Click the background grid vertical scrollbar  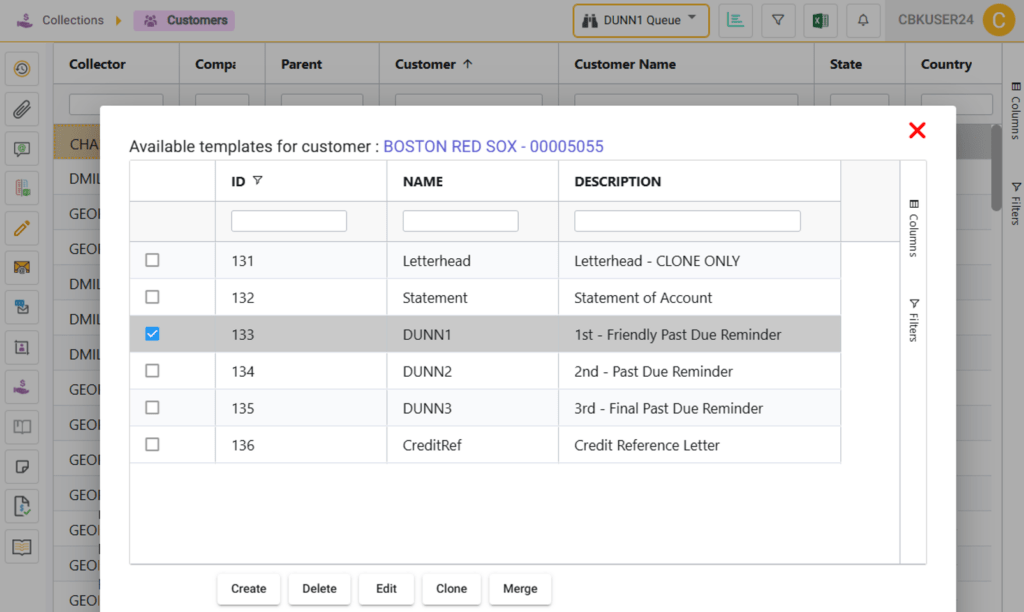pos(996,167)
